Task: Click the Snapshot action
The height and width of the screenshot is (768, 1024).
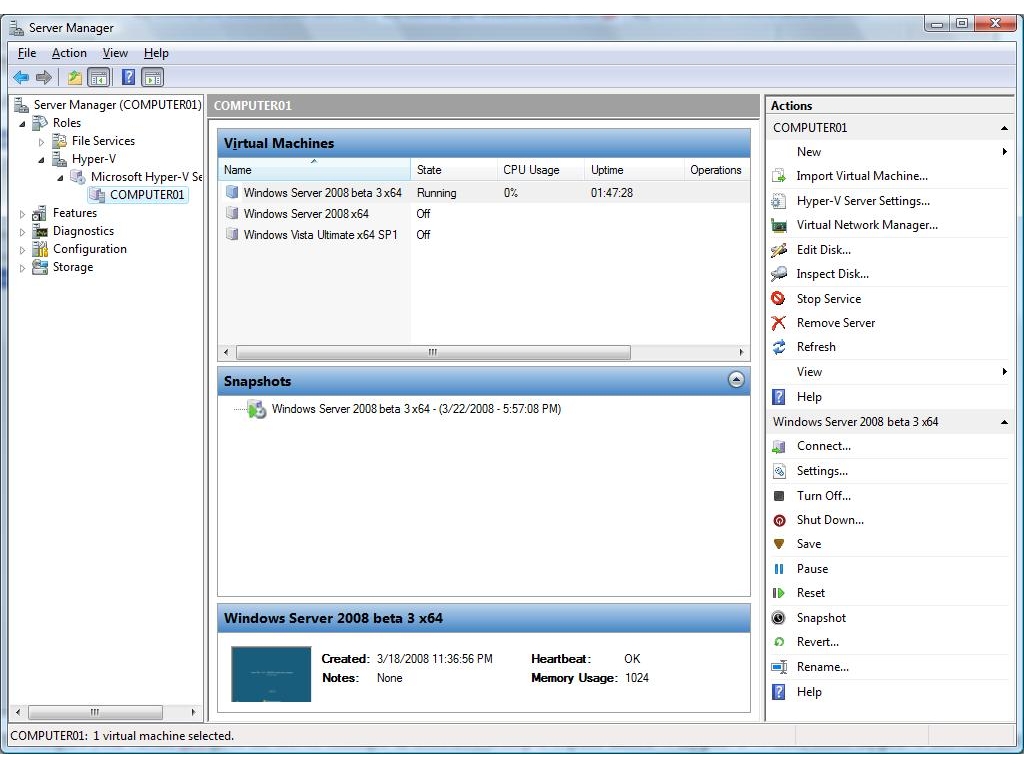Action: [x=821, y=618]
